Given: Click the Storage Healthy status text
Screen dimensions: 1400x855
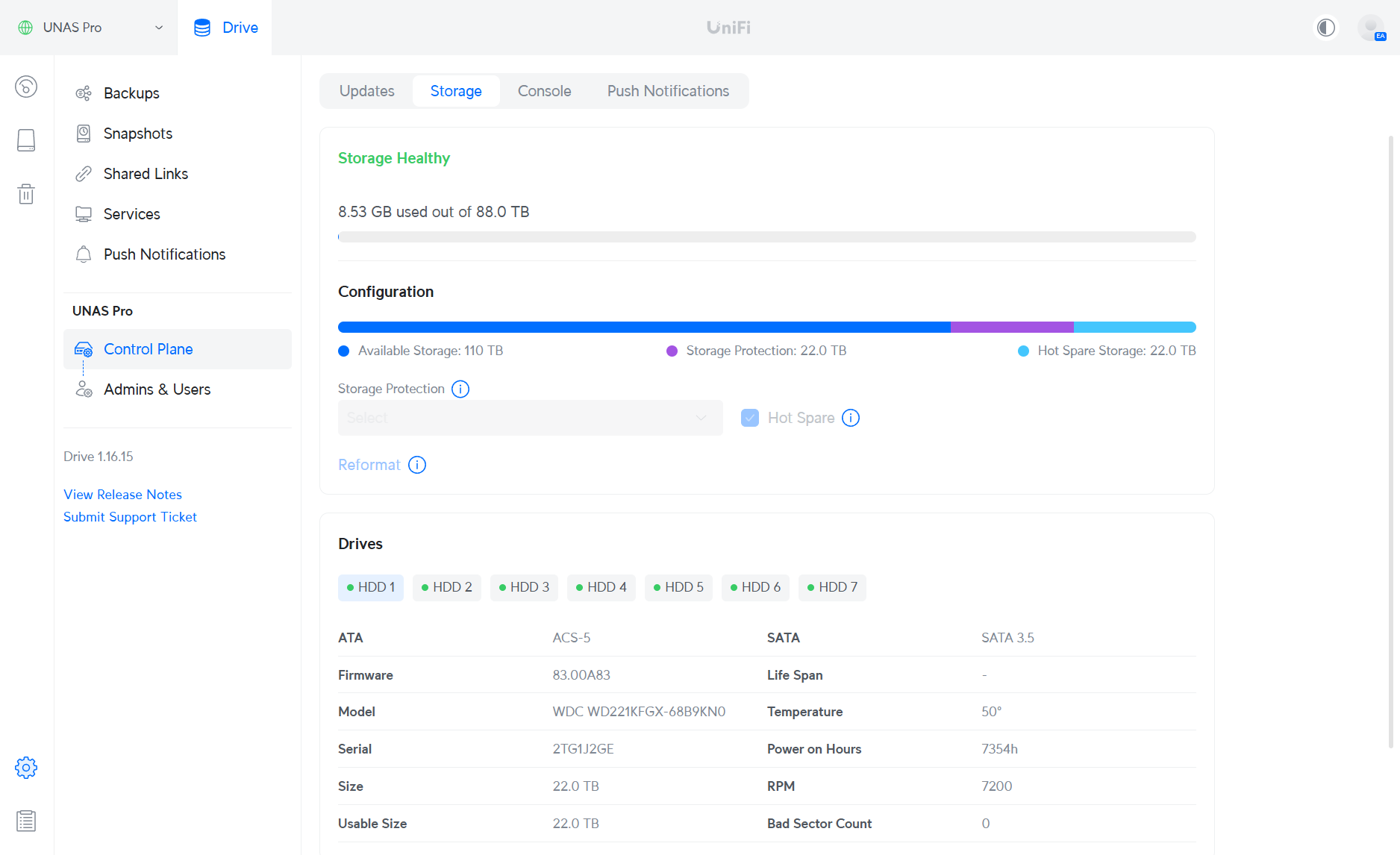Looking at the screenshot, I should tap(394, 158).
